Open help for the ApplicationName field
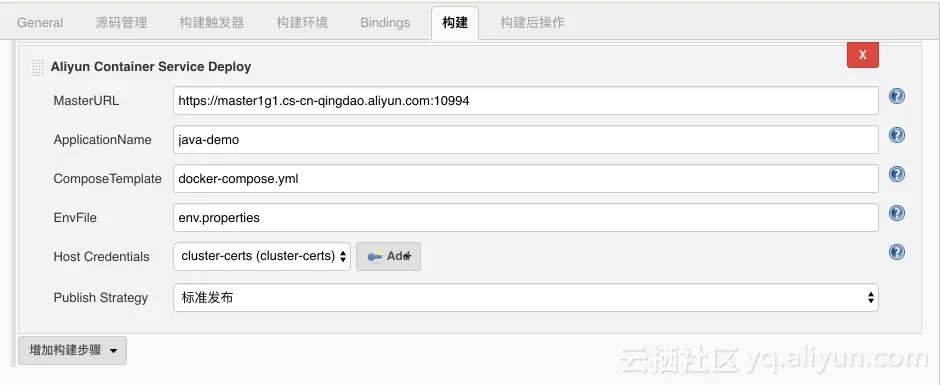Screen dimensions: 940x385 896,135
